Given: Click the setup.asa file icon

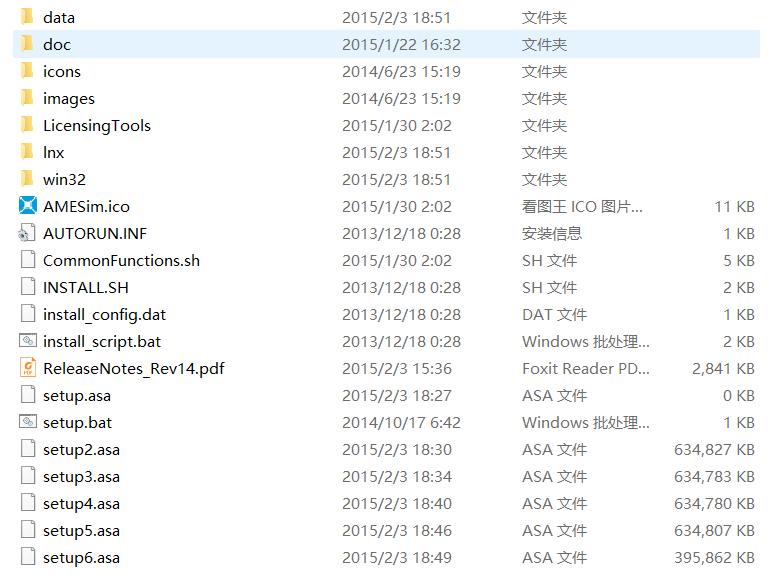Looking at the screenshot, I should coord(28,394).
